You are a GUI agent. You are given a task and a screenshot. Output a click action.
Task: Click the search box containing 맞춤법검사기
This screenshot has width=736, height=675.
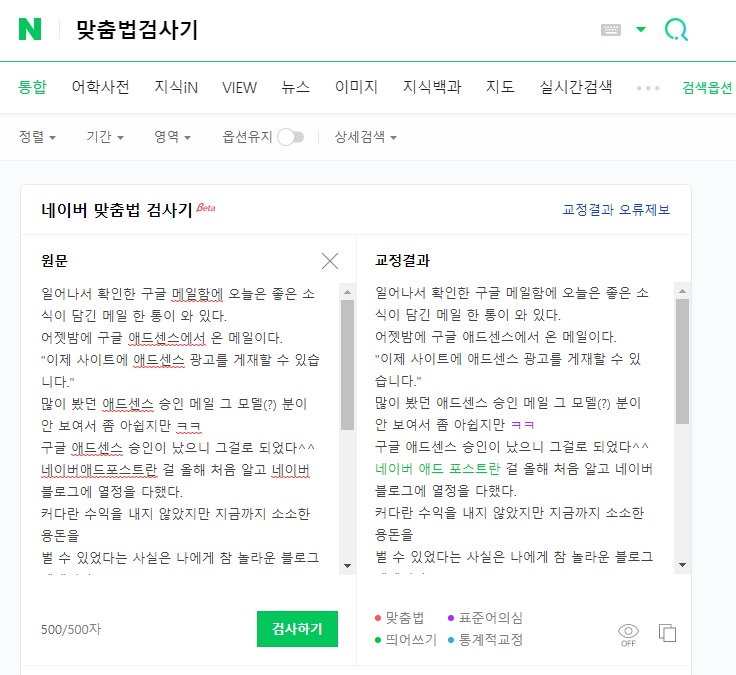tap(329, 30)
